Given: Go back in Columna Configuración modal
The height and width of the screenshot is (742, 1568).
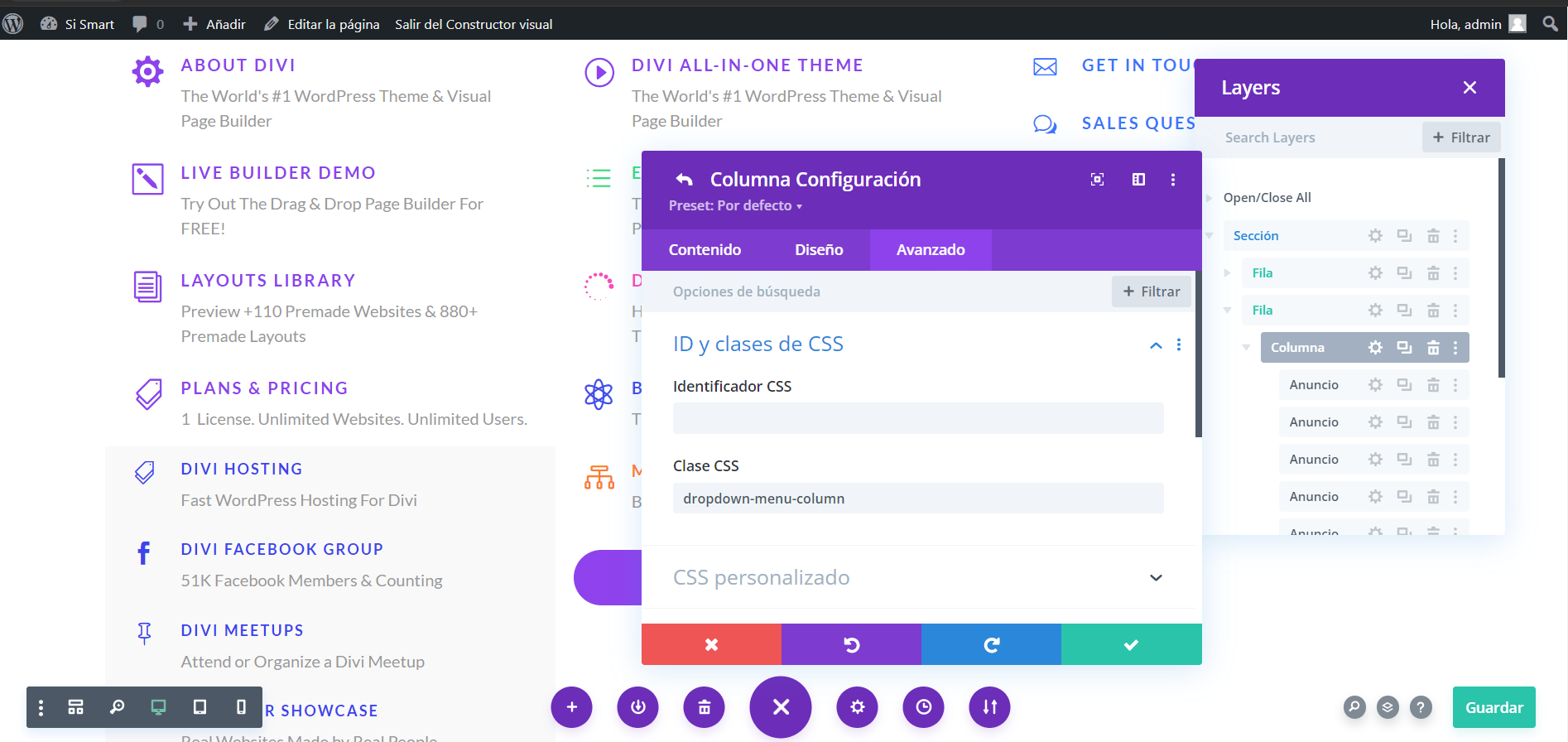Looking at the screenshot, I should 684,180.
